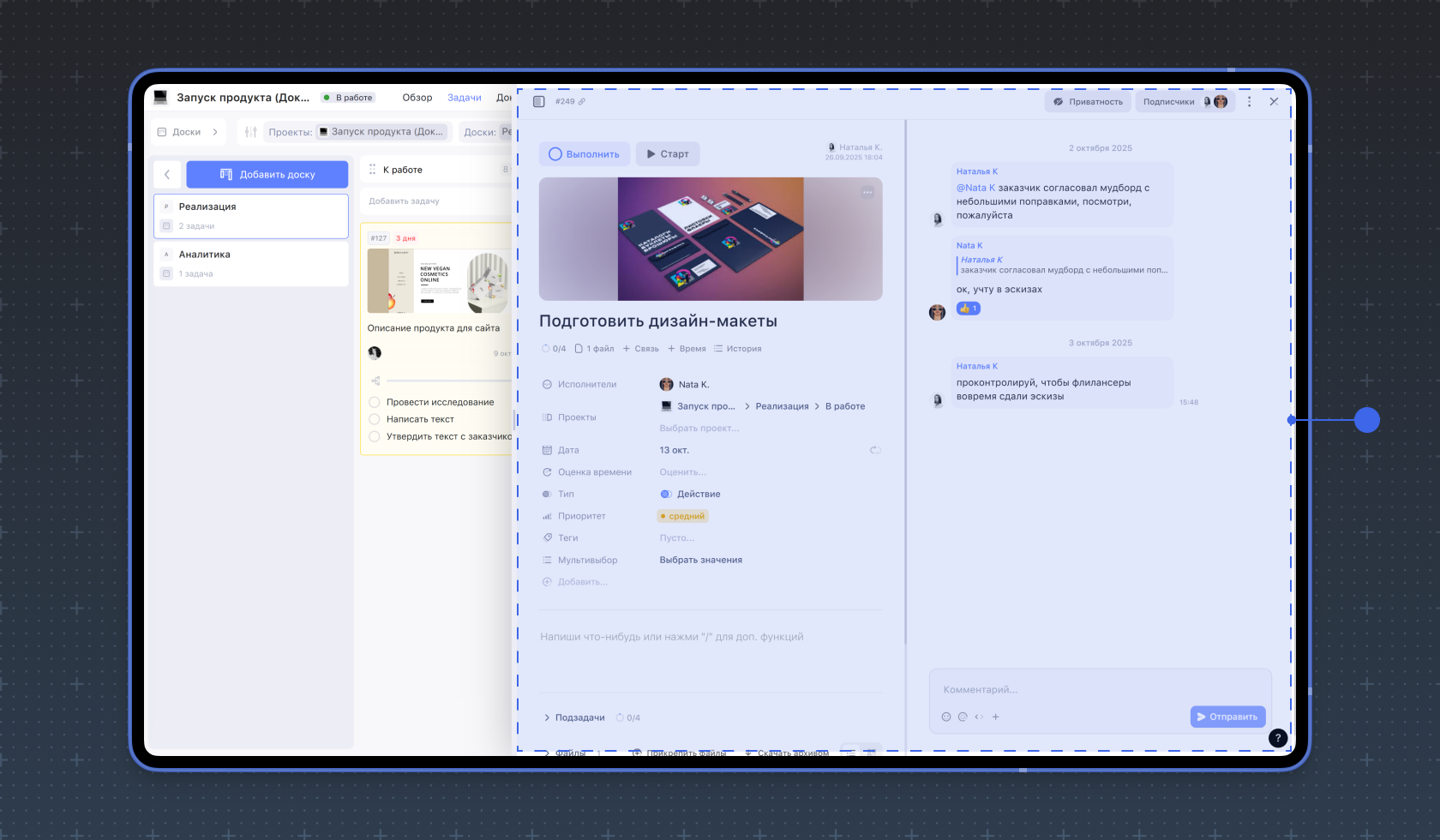Image resolution: width=1440 pixels, height=840 pixels.
Task: Click the repeat icon in Дата row
Action: click(x=875, y=450)
